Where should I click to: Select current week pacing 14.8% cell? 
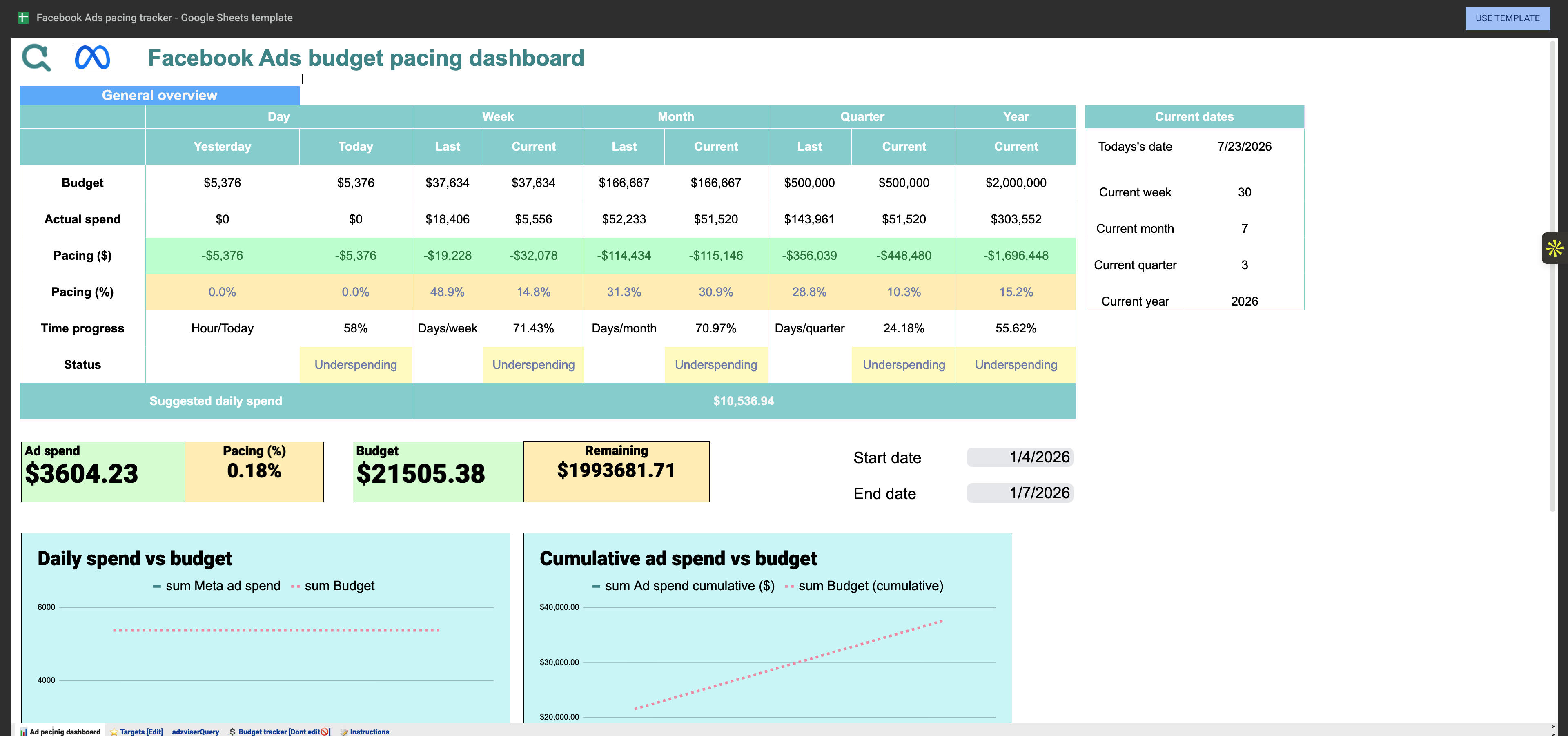(x=533, y=292)
